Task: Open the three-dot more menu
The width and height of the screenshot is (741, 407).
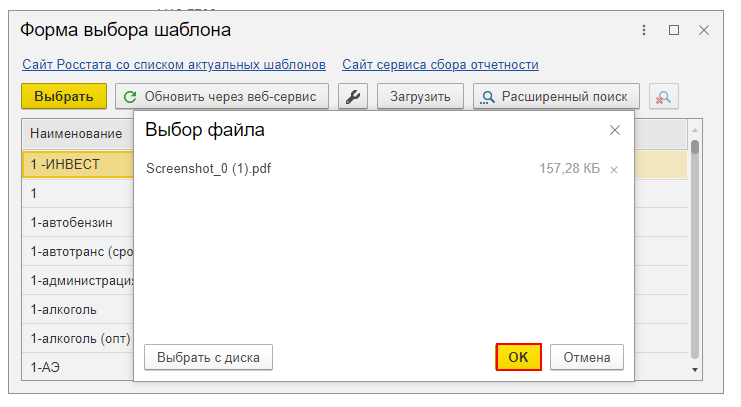Action: coord(644,30)
